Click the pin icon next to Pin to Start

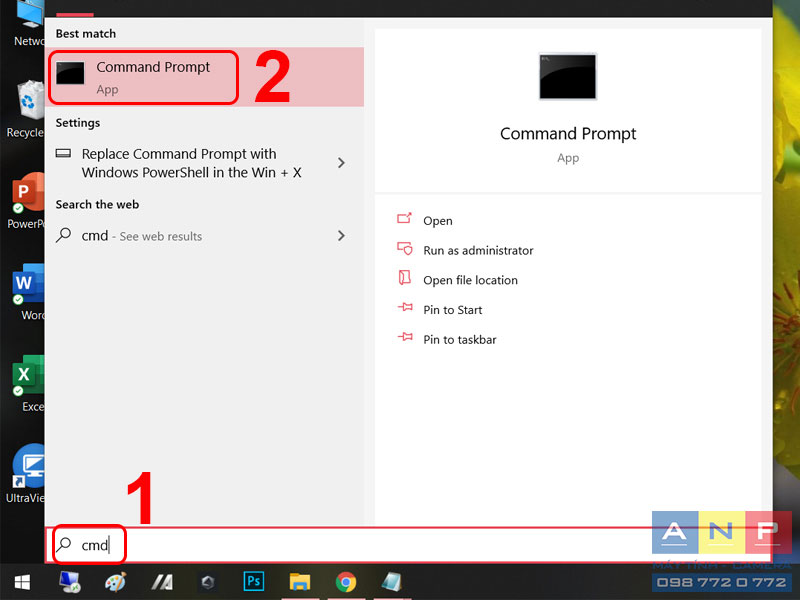click(405, 307)
